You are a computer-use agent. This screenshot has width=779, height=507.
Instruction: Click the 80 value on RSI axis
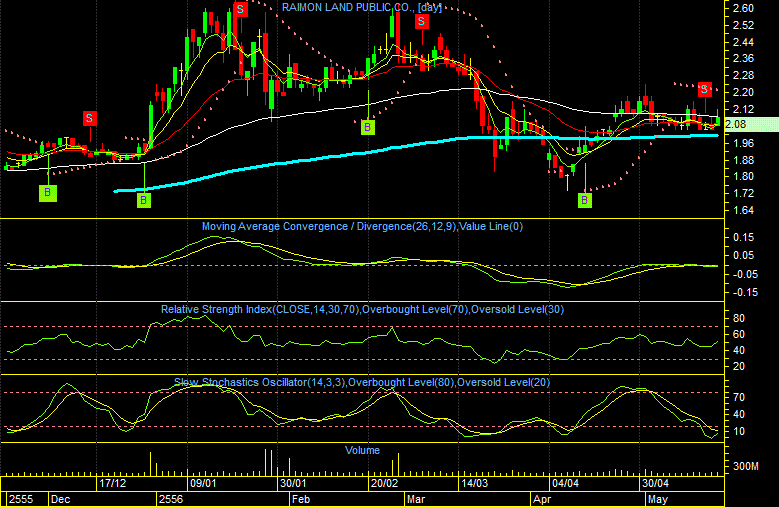point(739,318)
